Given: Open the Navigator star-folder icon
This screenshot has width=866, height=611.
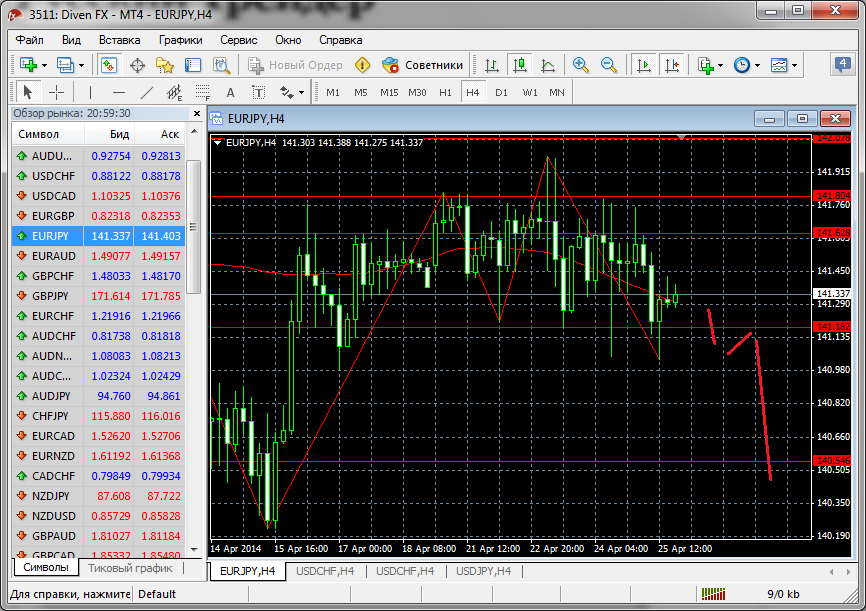Looking at the screenshot, I should coord(165,65).
